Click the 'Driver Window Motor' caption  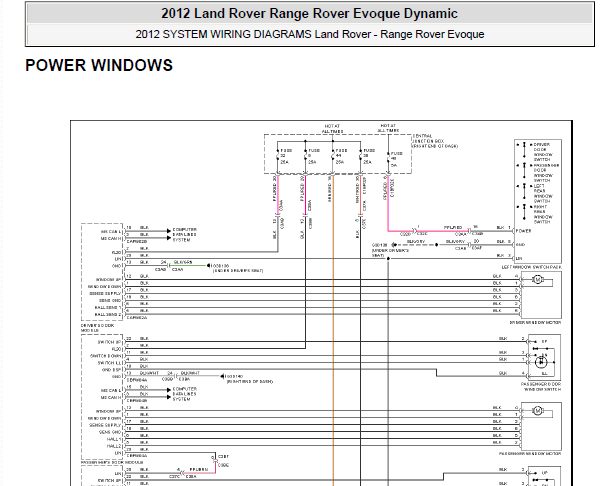coord(535,323)
